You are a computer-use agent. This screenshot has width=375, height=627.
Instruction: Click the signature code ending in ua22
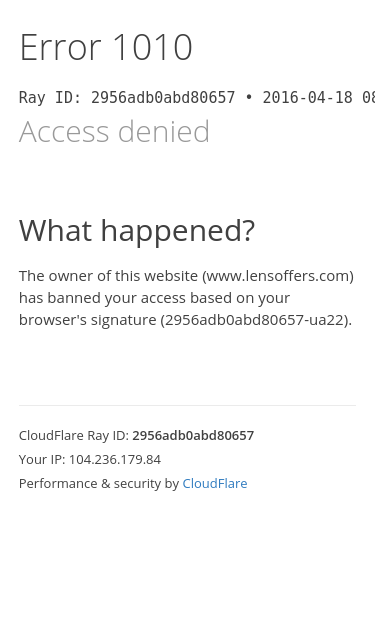tap(256, 320)
